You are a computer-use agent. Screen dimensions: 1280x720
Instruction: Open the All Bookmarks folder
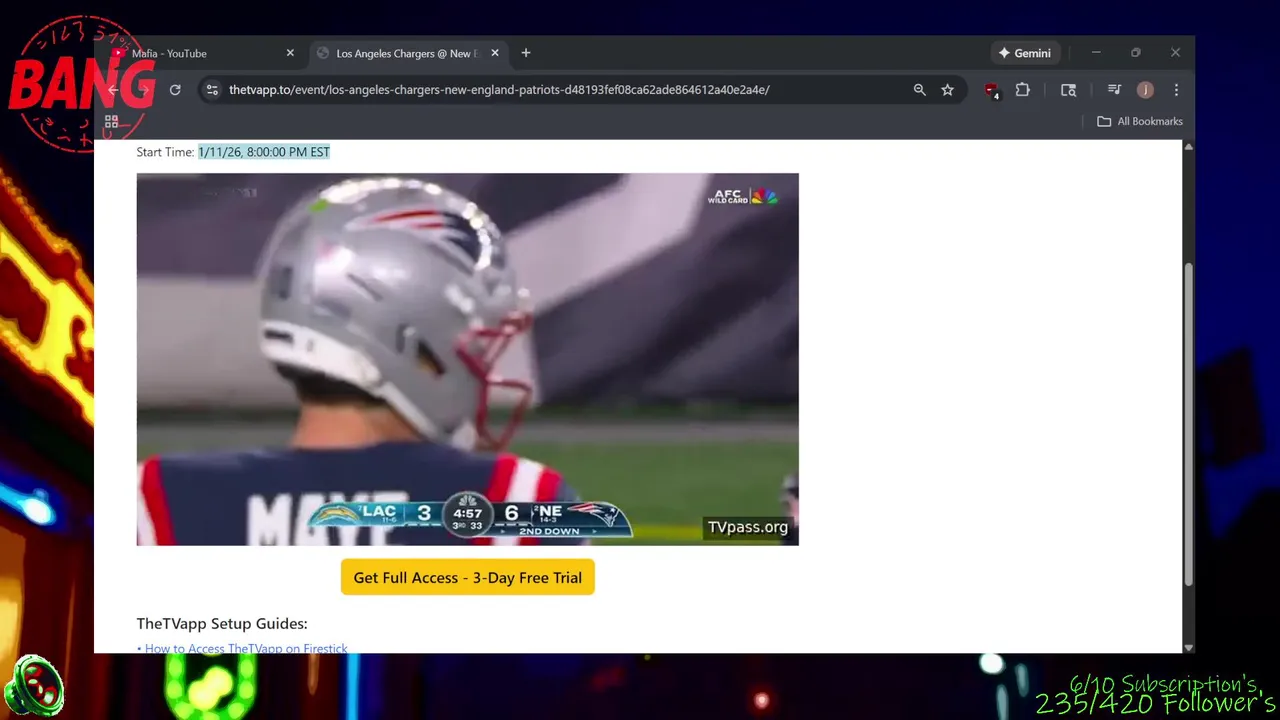(x=1139, y=121)
